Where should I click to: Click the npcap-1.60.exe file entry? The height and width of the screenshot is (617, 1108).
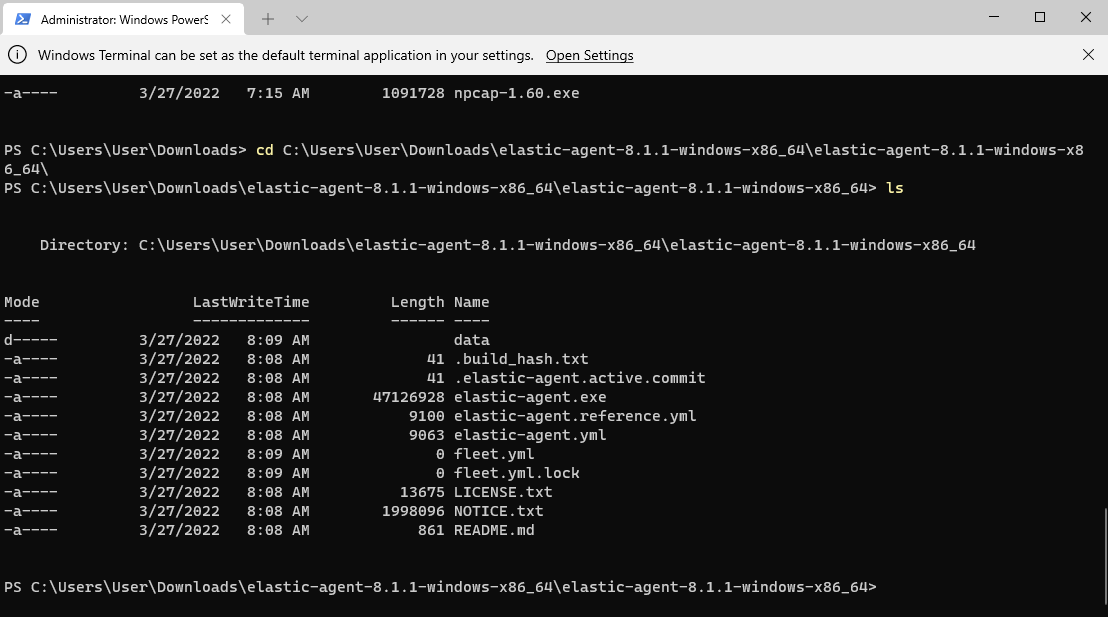pyautogui.click(x=516, y=93)
